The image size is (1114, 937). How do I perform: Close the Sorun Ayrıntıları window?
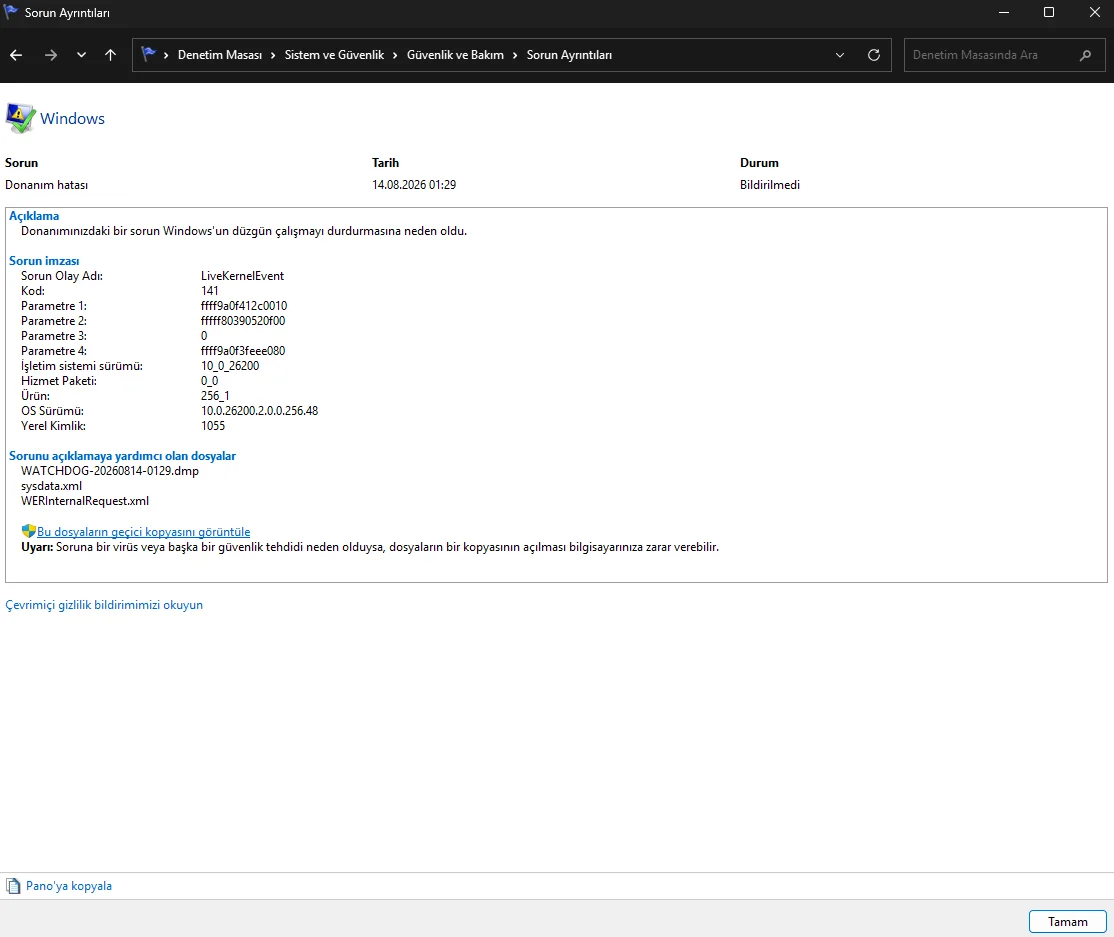click(1095, 13)
